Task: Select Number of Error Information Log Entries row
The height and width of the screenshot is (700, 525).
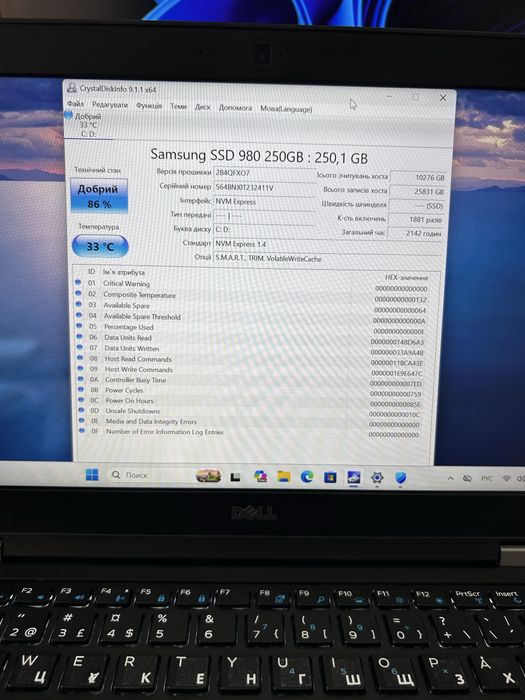Action: 254,432
